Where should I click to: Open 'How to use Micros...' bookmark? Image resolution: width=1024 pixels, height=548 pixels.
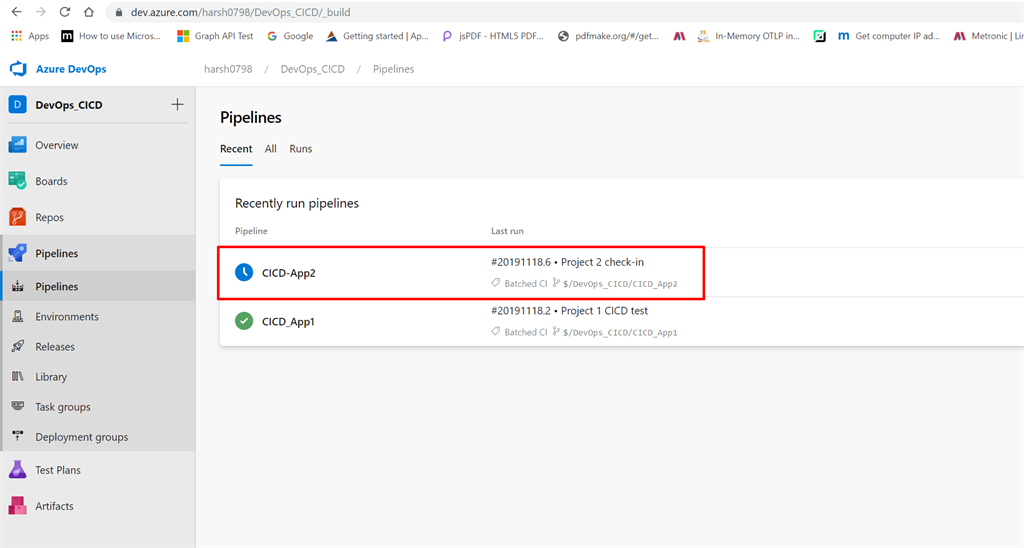pyautogui.click(x=110, y=36)
